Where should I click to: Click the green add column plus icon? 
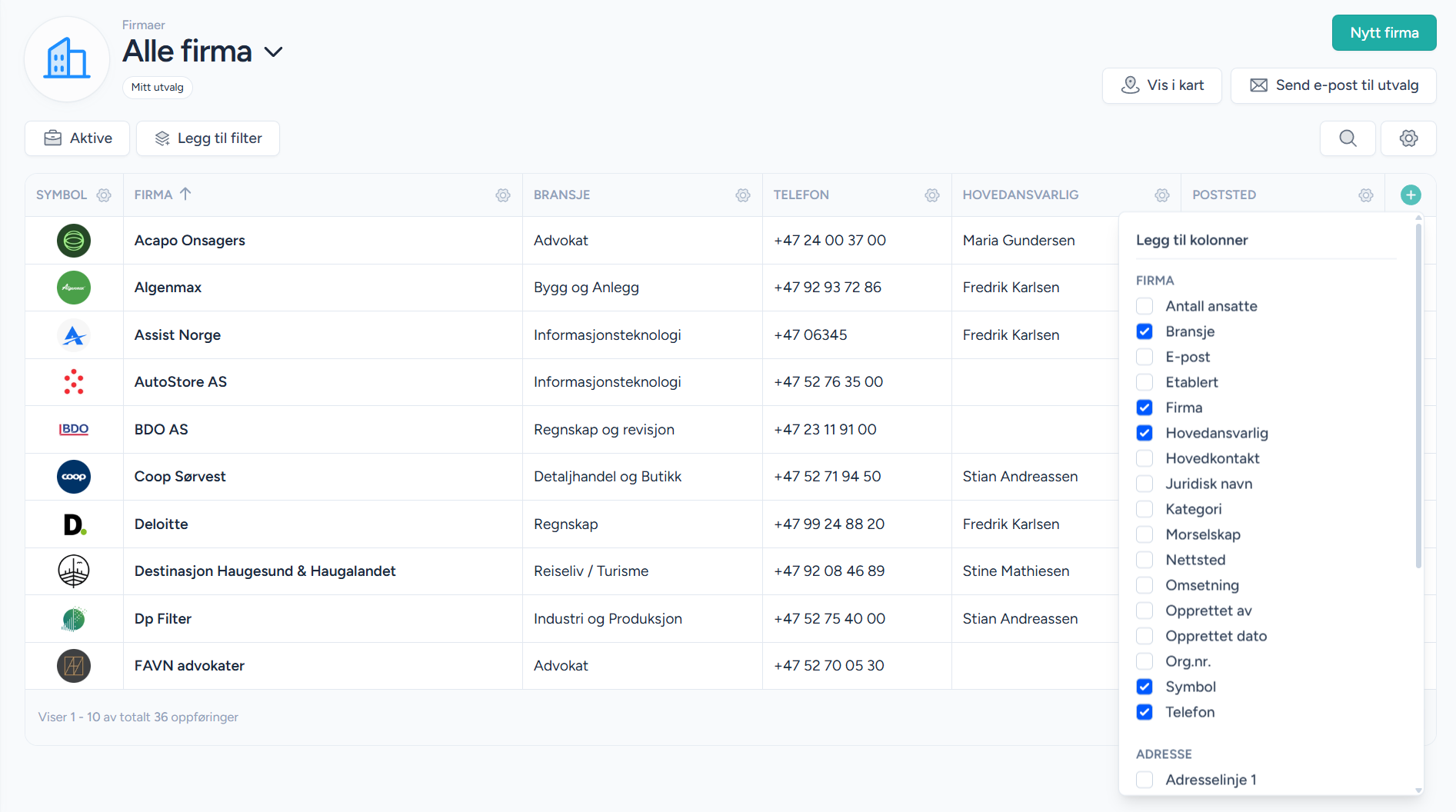[1410, 195]
